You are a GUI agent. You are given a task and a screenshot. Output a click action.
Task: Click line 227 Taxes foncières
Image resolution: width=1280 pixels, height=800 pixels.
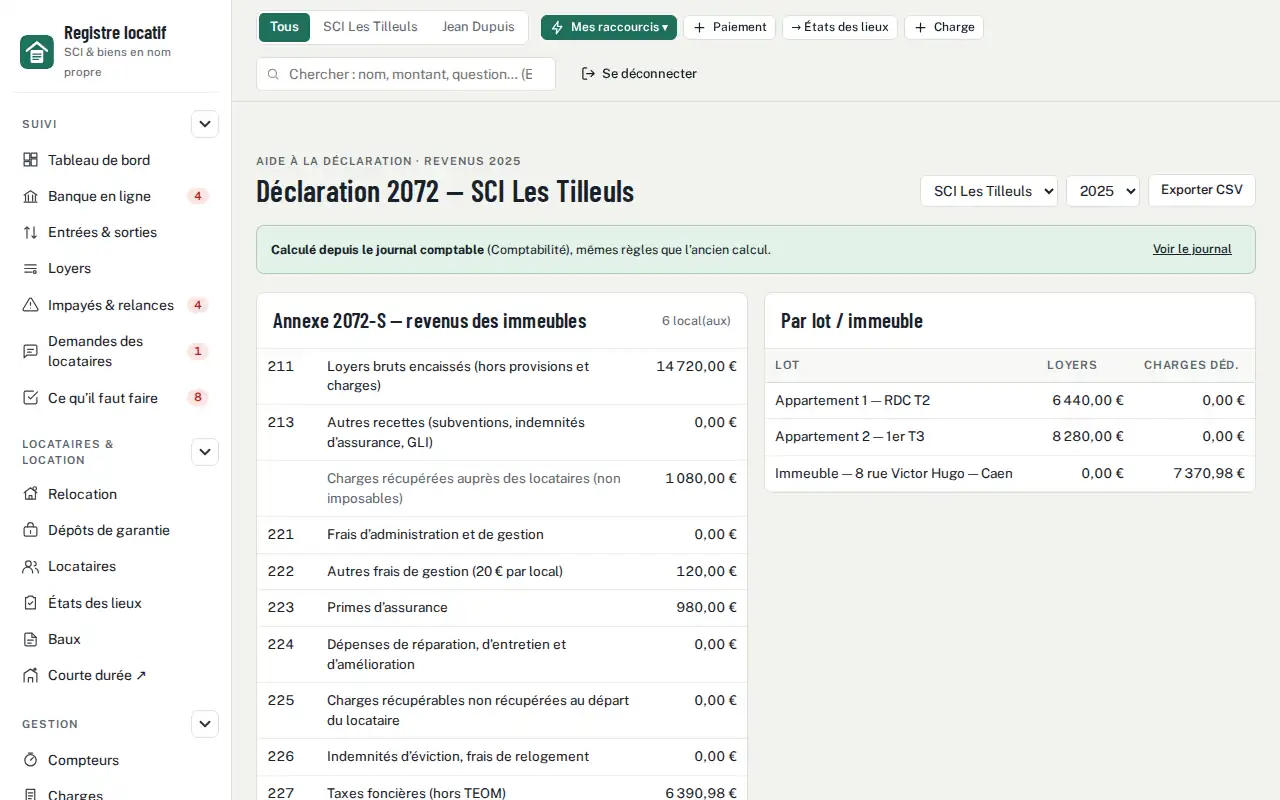pyautogui.click(x=502, y=788)
